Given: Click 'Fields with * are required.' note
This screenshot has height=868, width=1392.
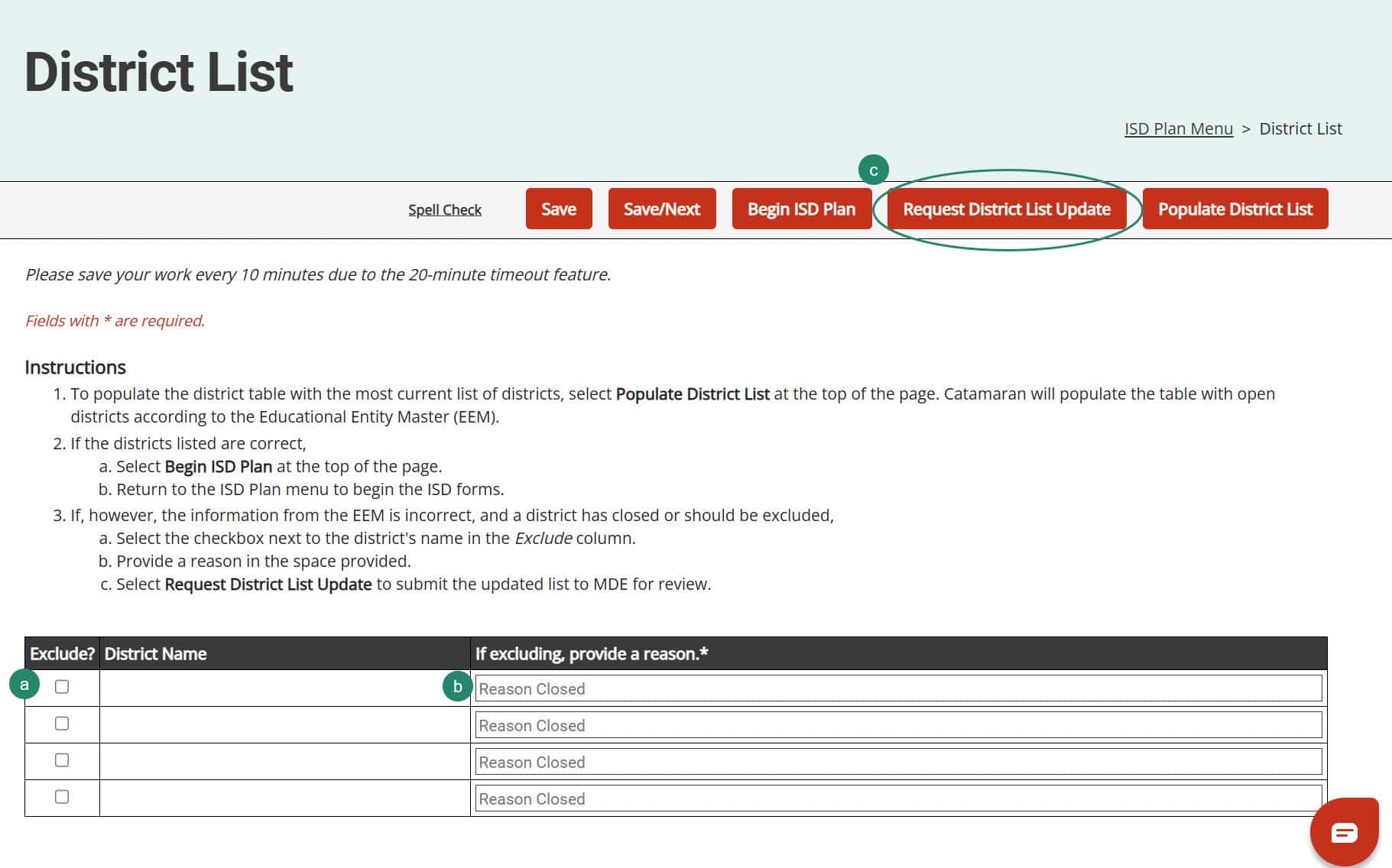Looking at the screenshot, I should tap(115, 320).
